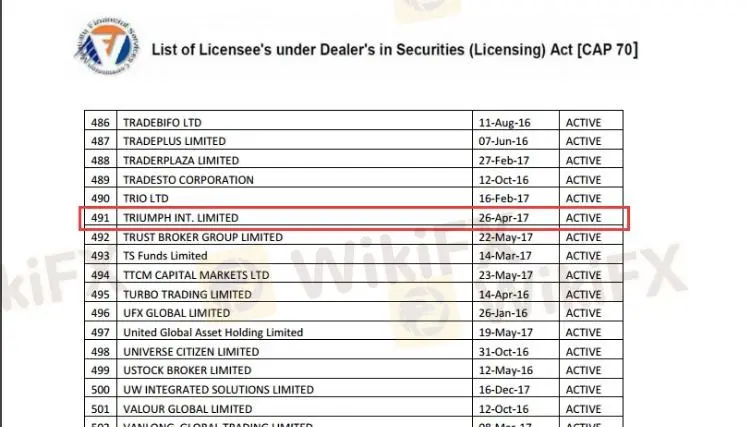
Task: Select TTCM CAPITAL MARKETS LTD entry
Action: click(x=196, y=275)
